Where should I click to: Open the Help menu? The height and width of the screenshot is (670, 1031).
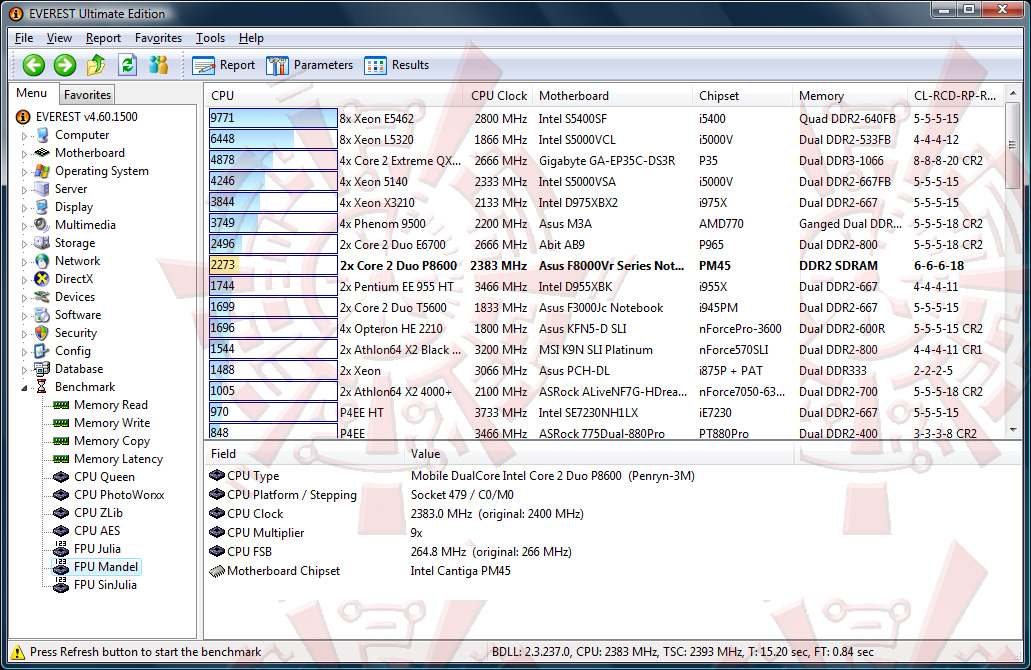tap(251, 38)
